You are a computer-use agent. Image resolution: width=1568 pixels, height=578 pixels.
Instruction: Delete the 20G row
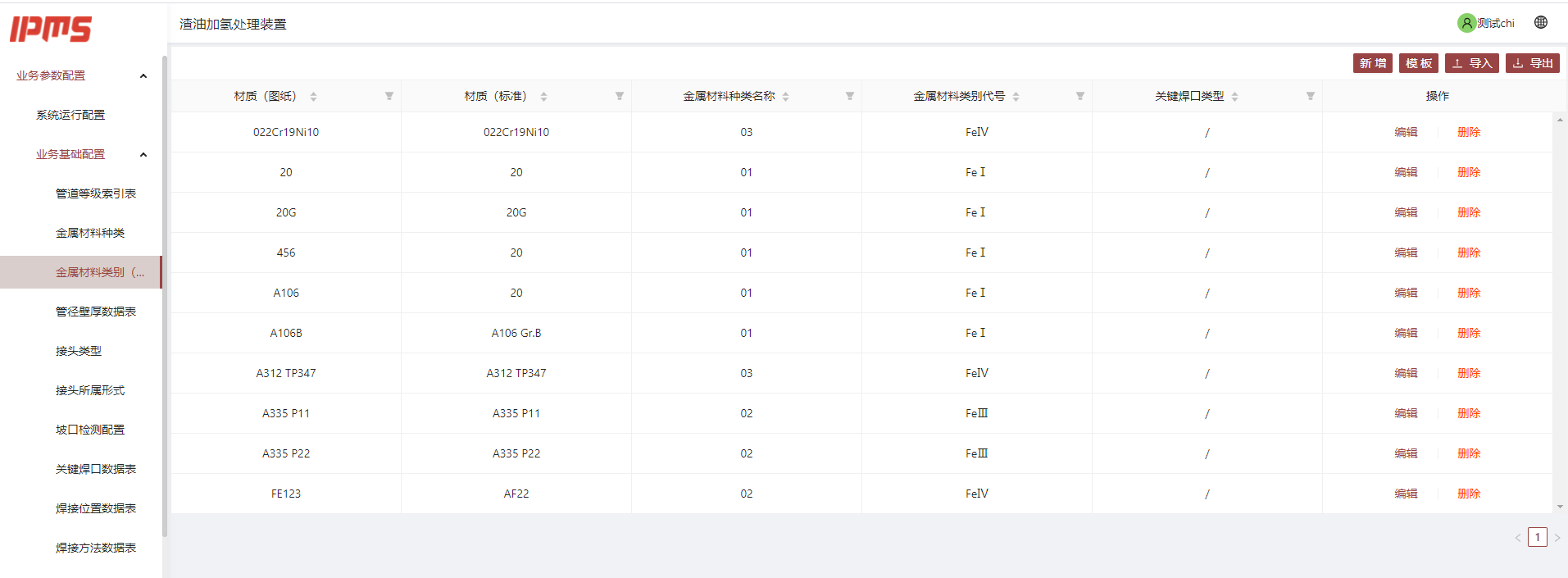[x=1469, y=212]
